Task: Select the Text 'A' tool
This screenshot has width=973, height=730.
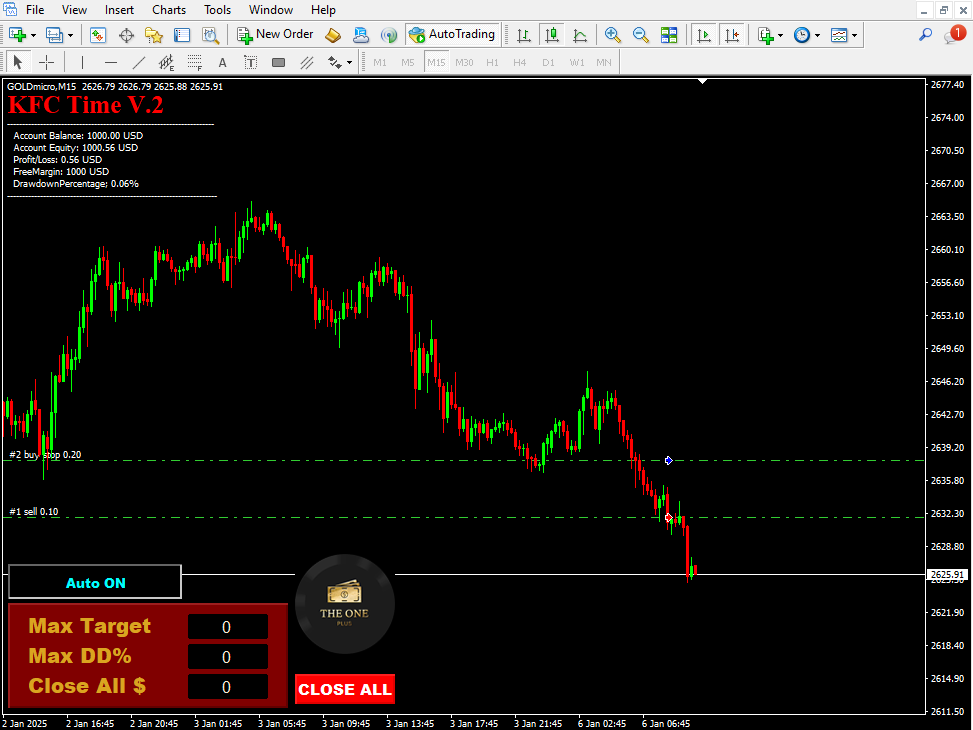Action: (222, 62)
